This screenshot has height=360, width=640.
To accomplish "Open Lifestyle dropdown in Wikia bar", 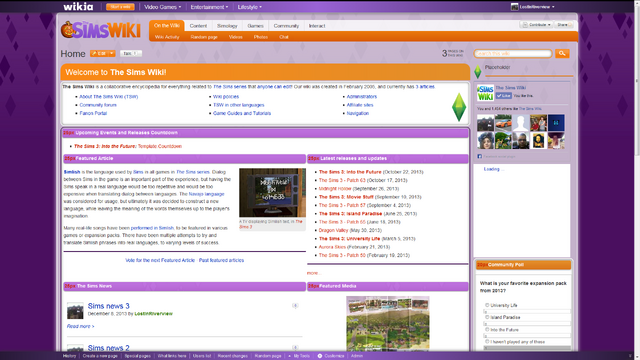I will click(x=249, y=7).
